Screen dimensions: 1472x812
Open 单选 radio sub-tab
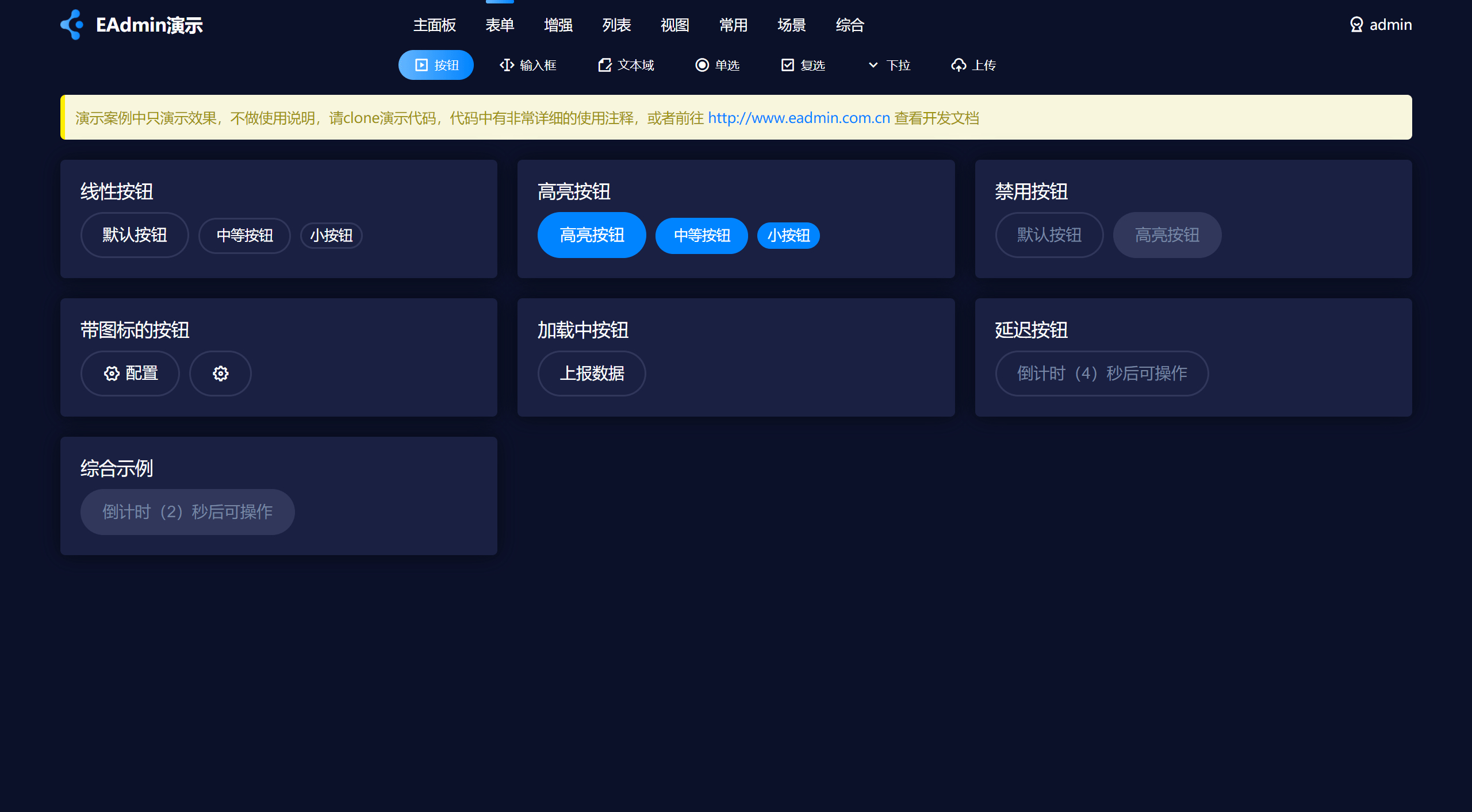(x=717, y=65)
